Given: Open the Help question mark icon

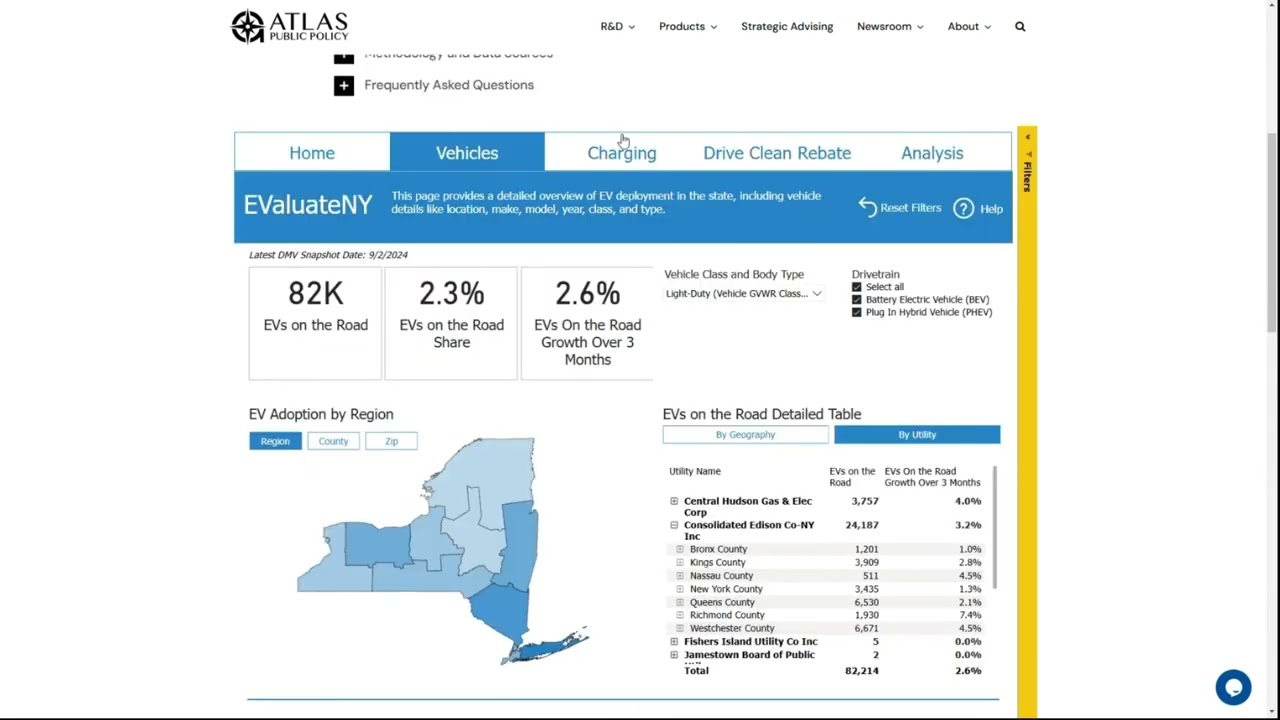Looking at the screenshot, I should click(963, 208).
